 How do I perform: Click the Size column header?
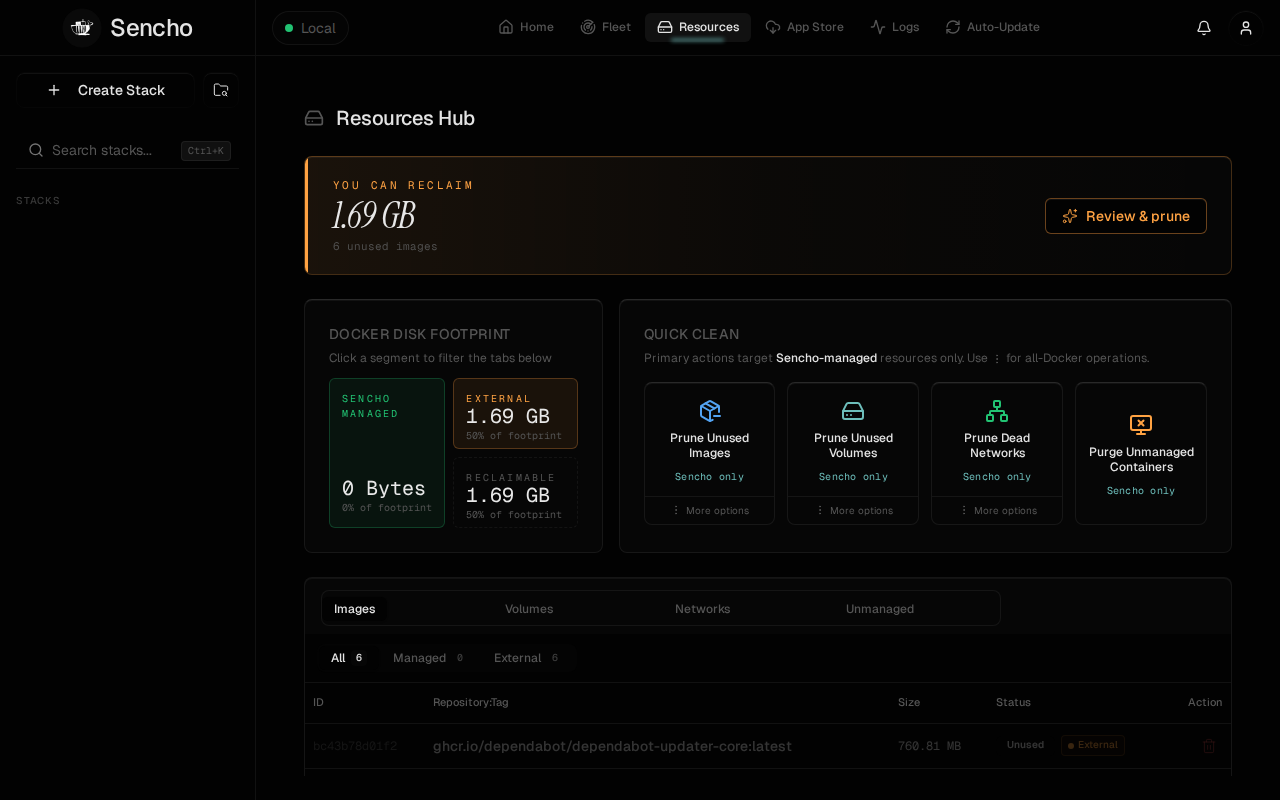909,702
